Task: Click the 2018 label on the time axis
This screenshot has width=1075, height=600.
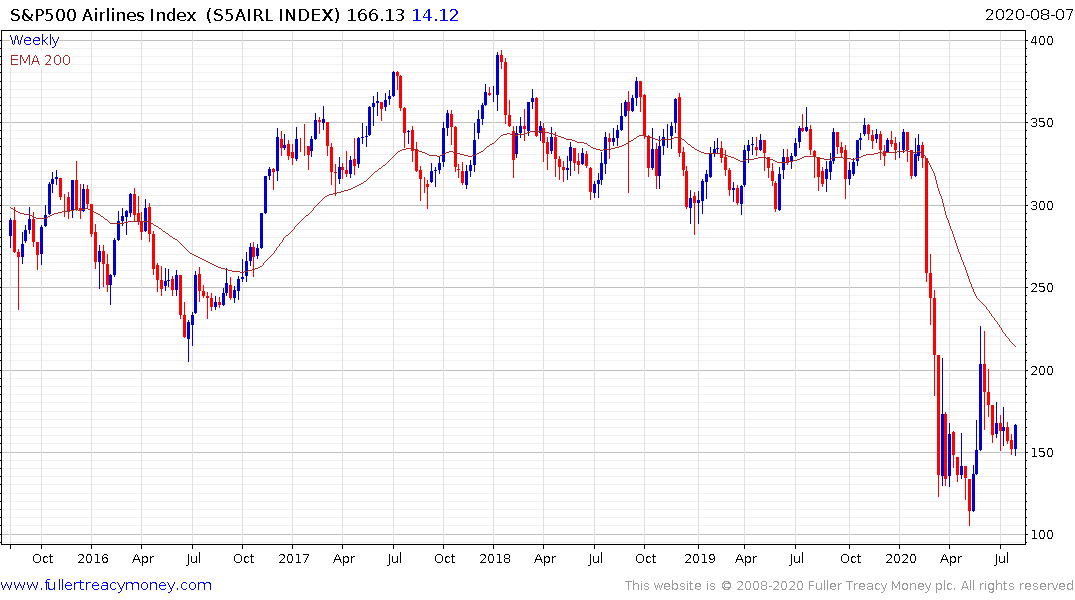Action: tap(495, 558)
